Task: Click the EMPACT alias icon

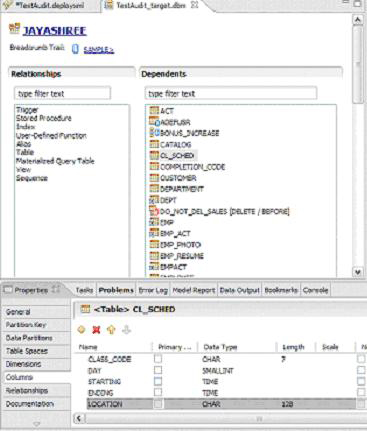Action: (154, 267)
